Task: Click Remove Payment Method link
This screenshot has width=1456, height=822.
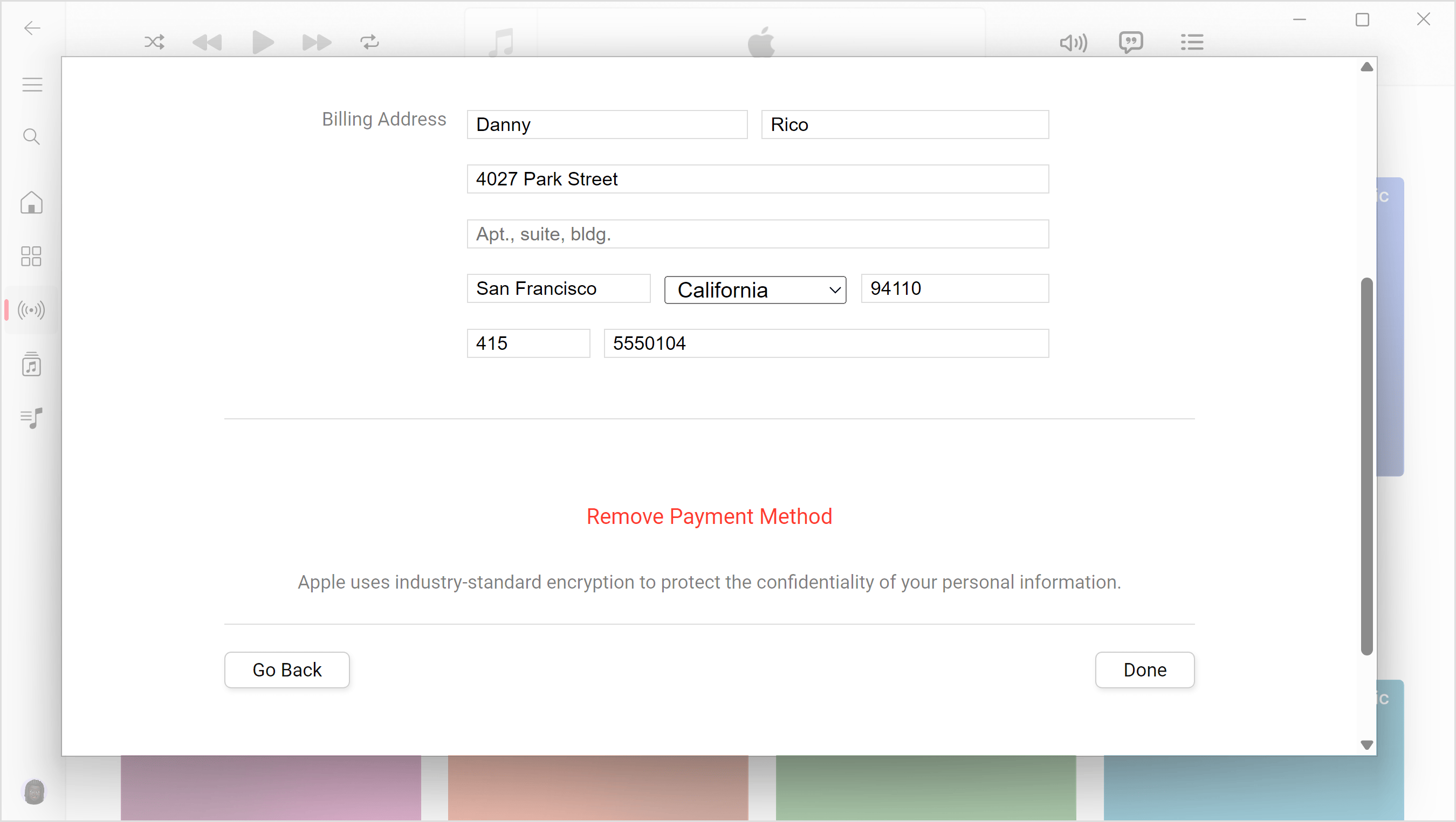Action: [710, 517]
